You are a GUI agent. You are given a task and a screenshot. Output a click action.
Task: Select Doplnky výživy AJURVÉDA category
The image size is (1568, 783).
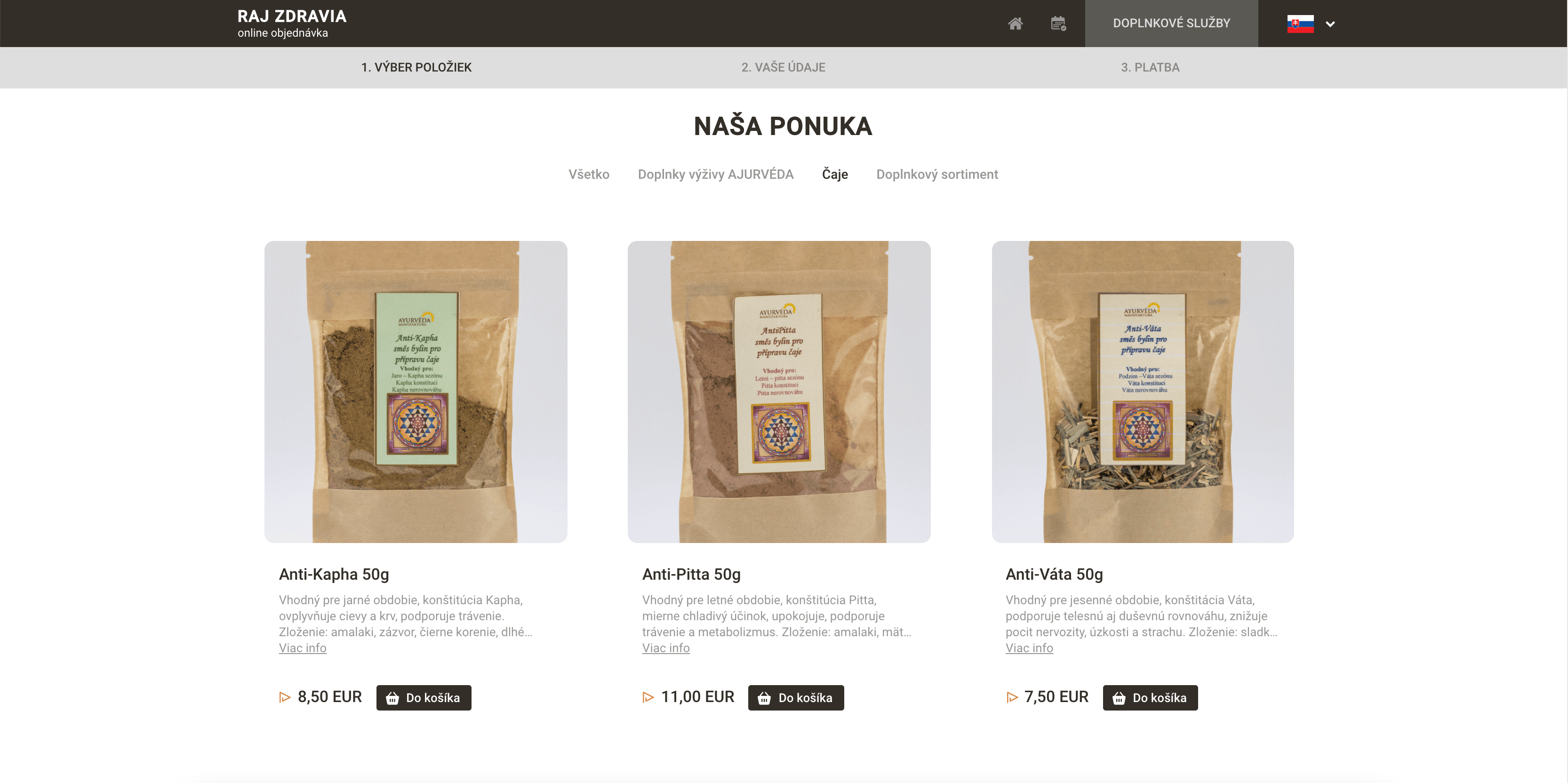click(x=715, y=174)
